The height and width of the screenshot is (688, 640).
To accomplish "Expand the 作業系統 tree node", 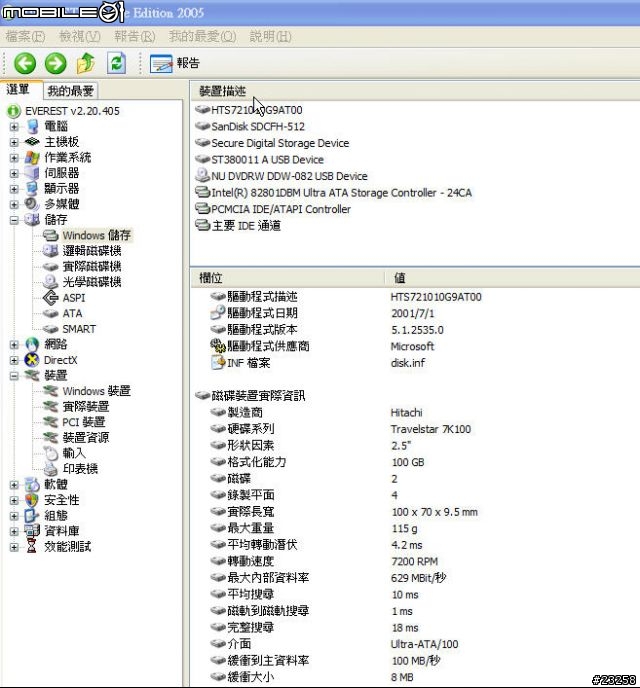I will coord(14,158).
